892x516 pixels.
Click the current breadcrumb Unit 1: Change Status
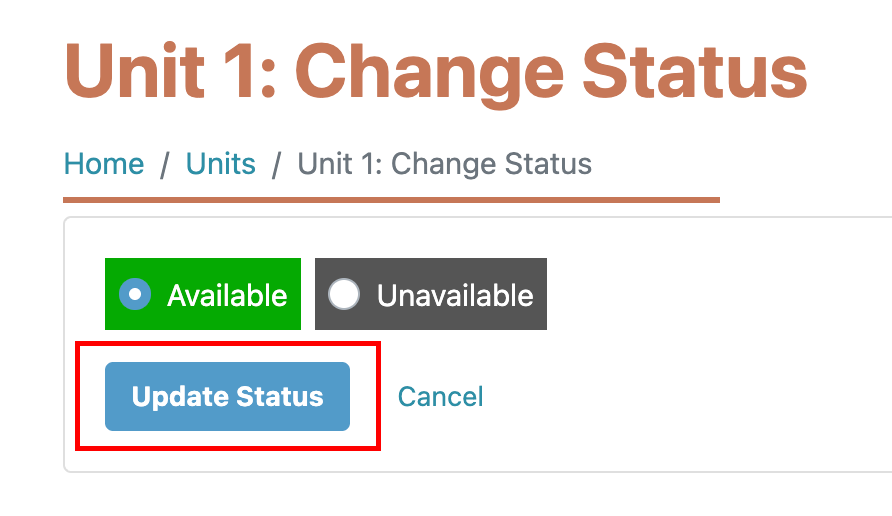445,164
